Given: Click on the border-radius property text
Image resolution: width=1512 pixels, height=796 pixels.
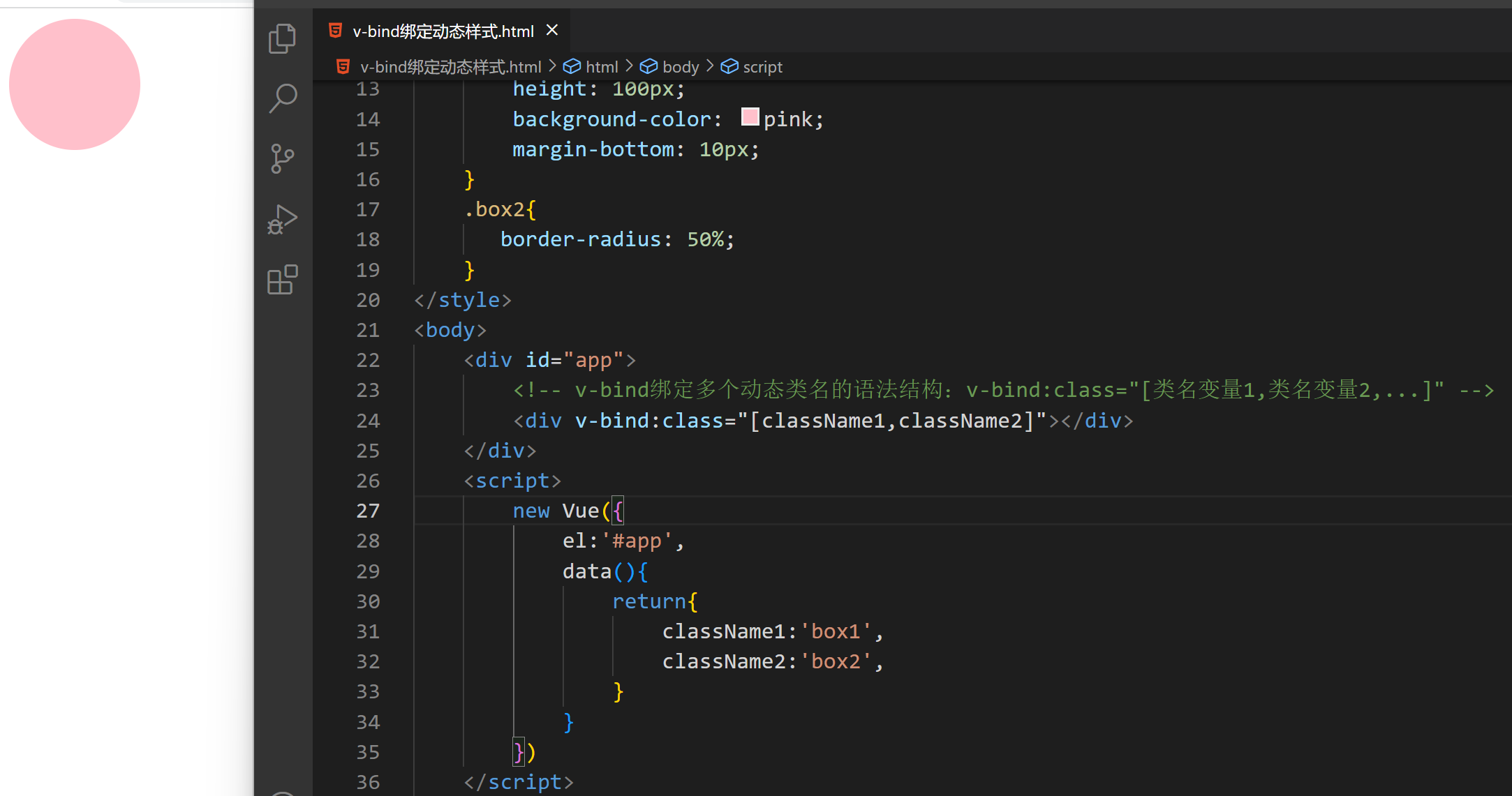Looking at the screenshot, I should pyautogui.click(x=580, y=239).
